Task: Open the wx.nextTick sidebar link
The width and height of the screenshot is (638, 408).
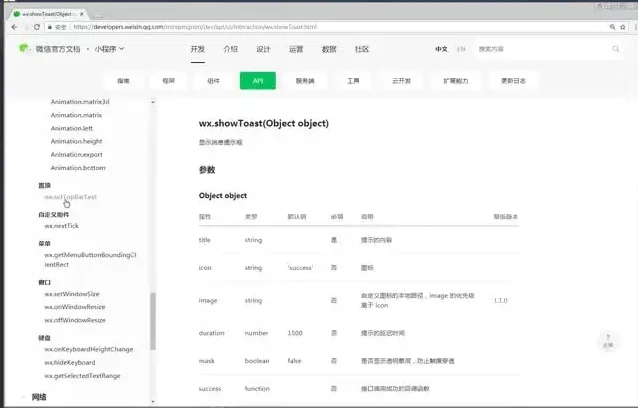Action: click(60, 226)
